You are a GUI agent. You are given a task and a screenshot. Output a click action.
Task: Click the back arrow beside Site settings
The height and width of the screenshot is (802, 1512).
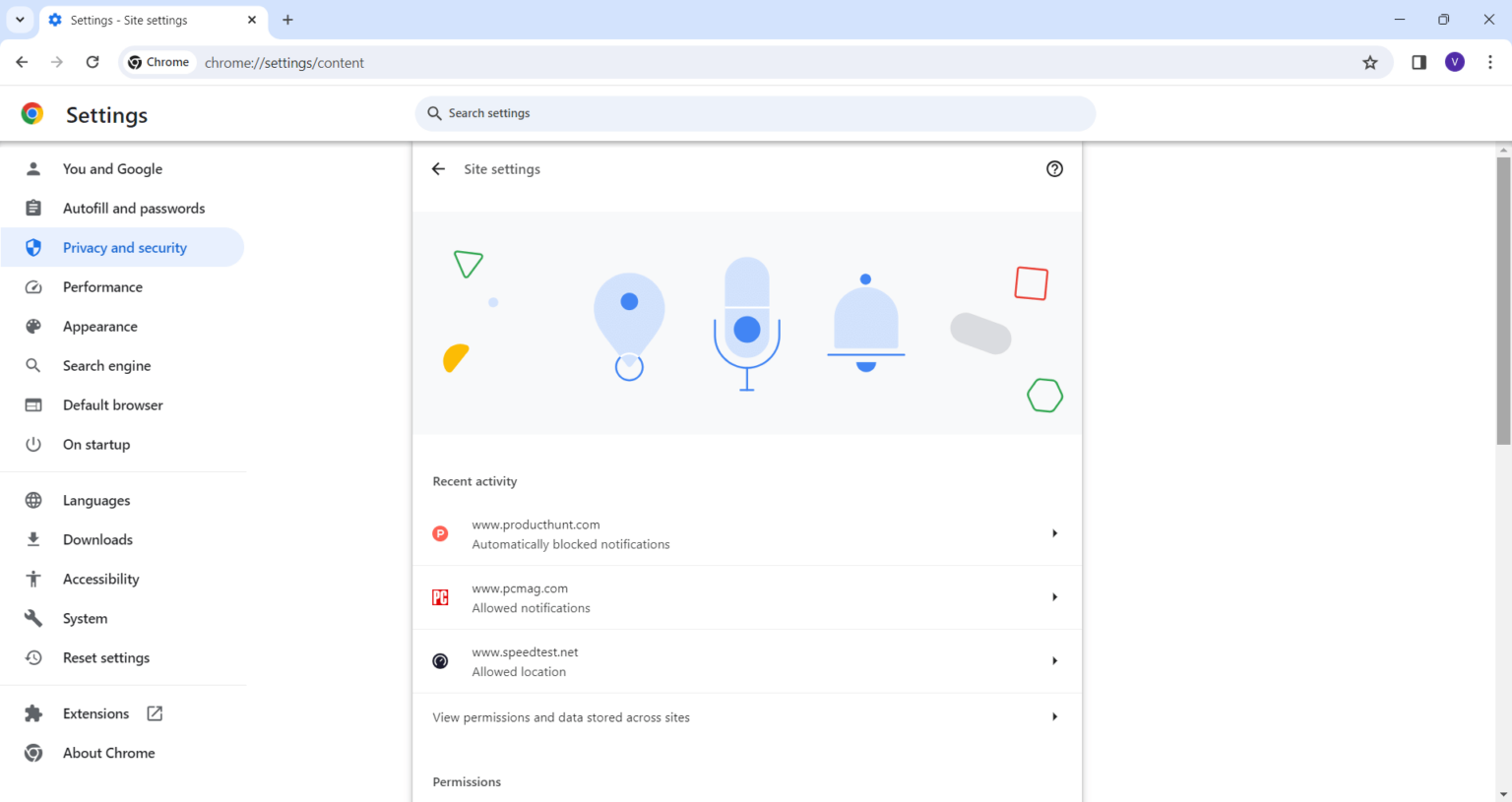439,169
